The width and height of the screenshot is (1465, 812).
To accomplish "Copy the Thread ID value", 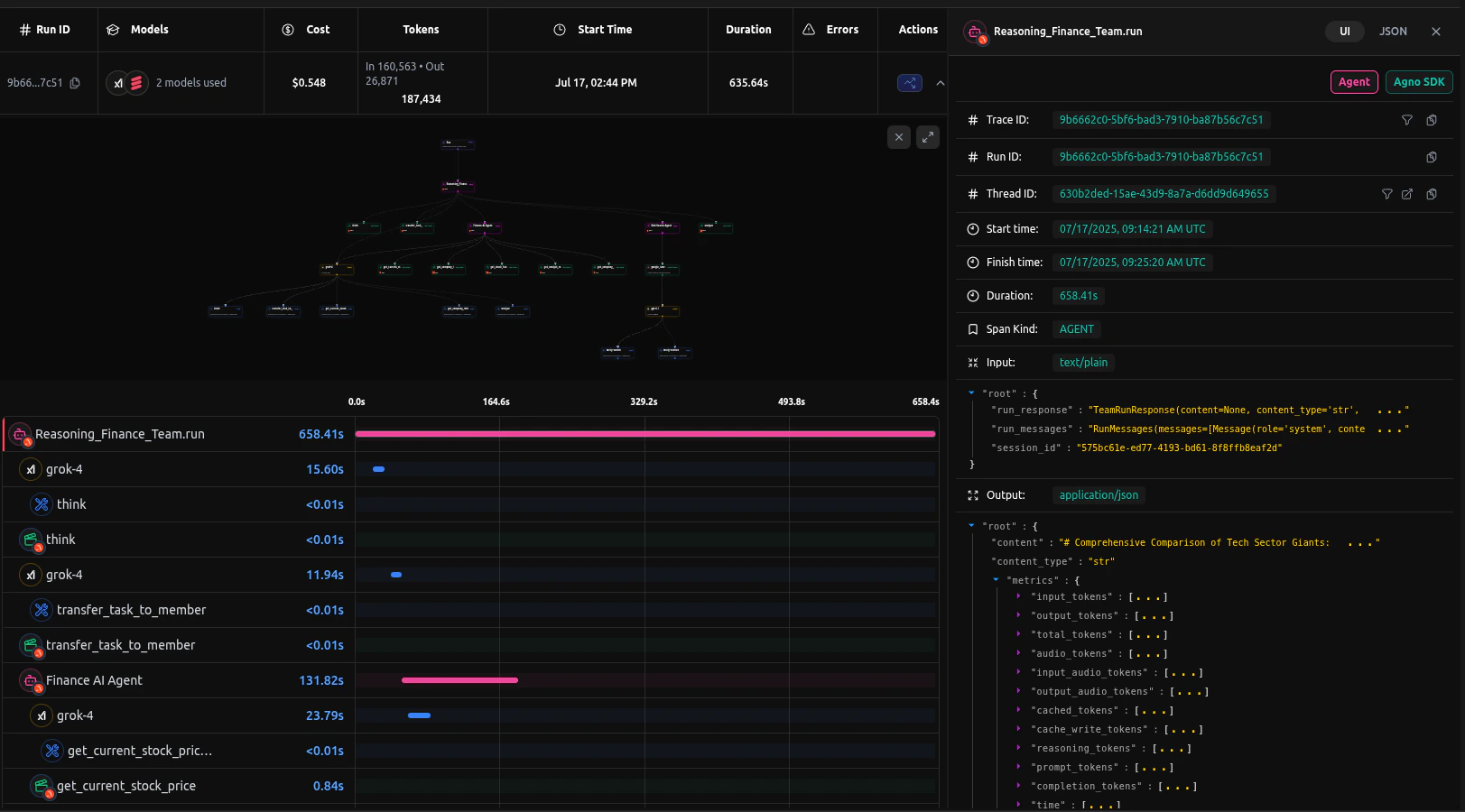I will [1432, 194].
